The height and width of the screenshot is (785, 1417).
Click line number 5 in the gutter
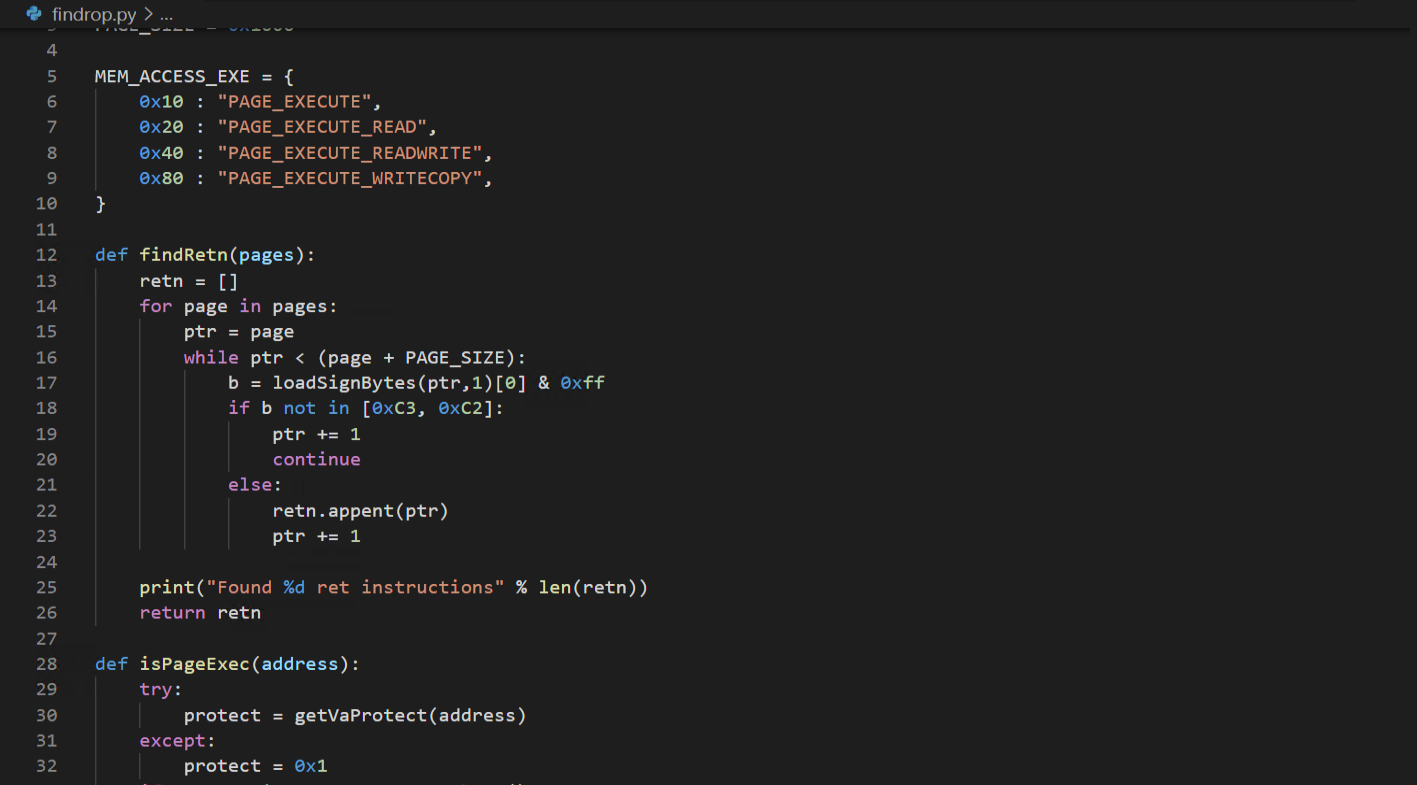click(52, 76)
